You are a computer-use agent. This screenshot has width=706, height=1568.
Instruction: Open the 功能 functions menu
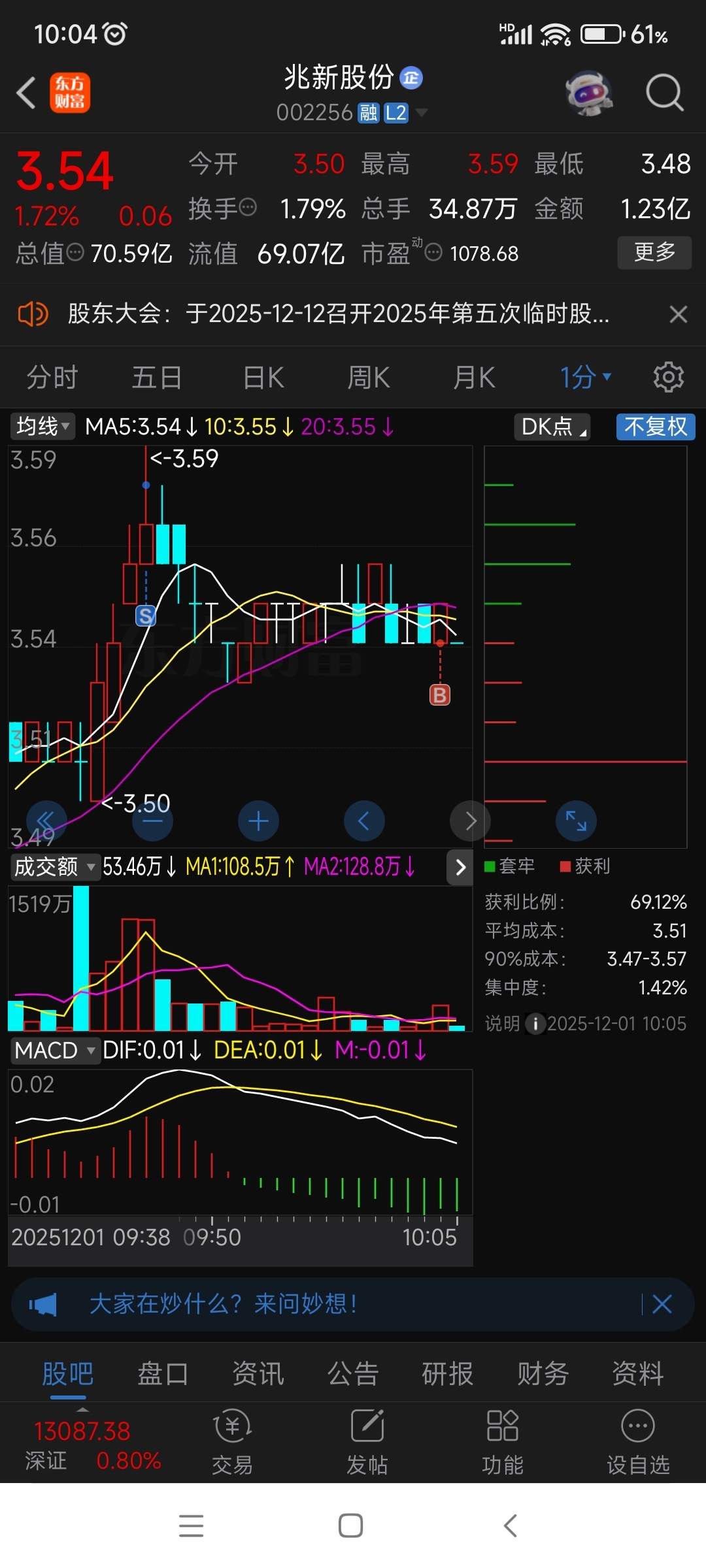(x=503, y=1441)
